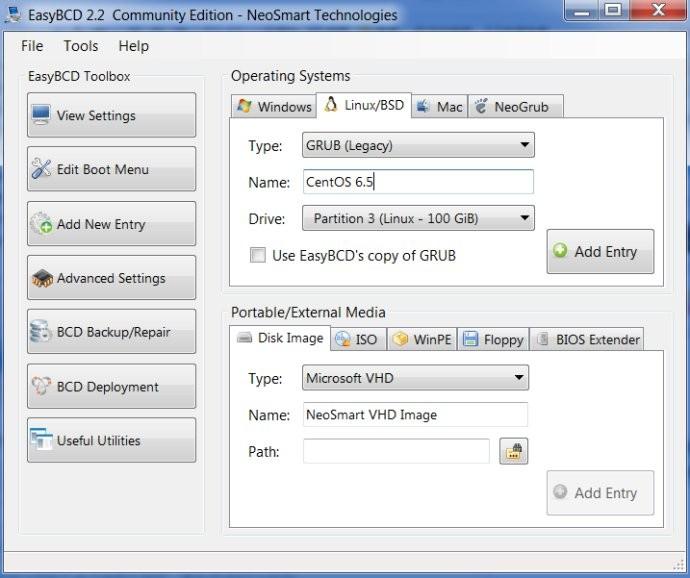Click the NeoSmart VHD Image name field
Viewport: 690px width, 578px height.
pos(415,414)
